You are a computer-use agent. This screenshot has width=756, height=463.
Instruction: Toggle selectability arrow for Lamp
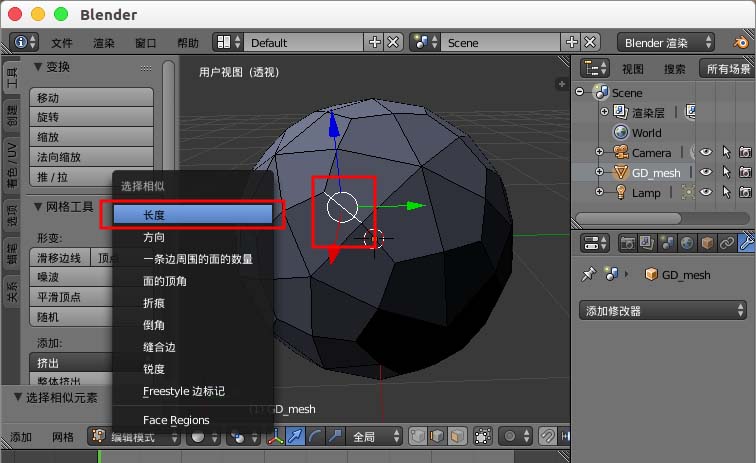[x=726, y=192]
